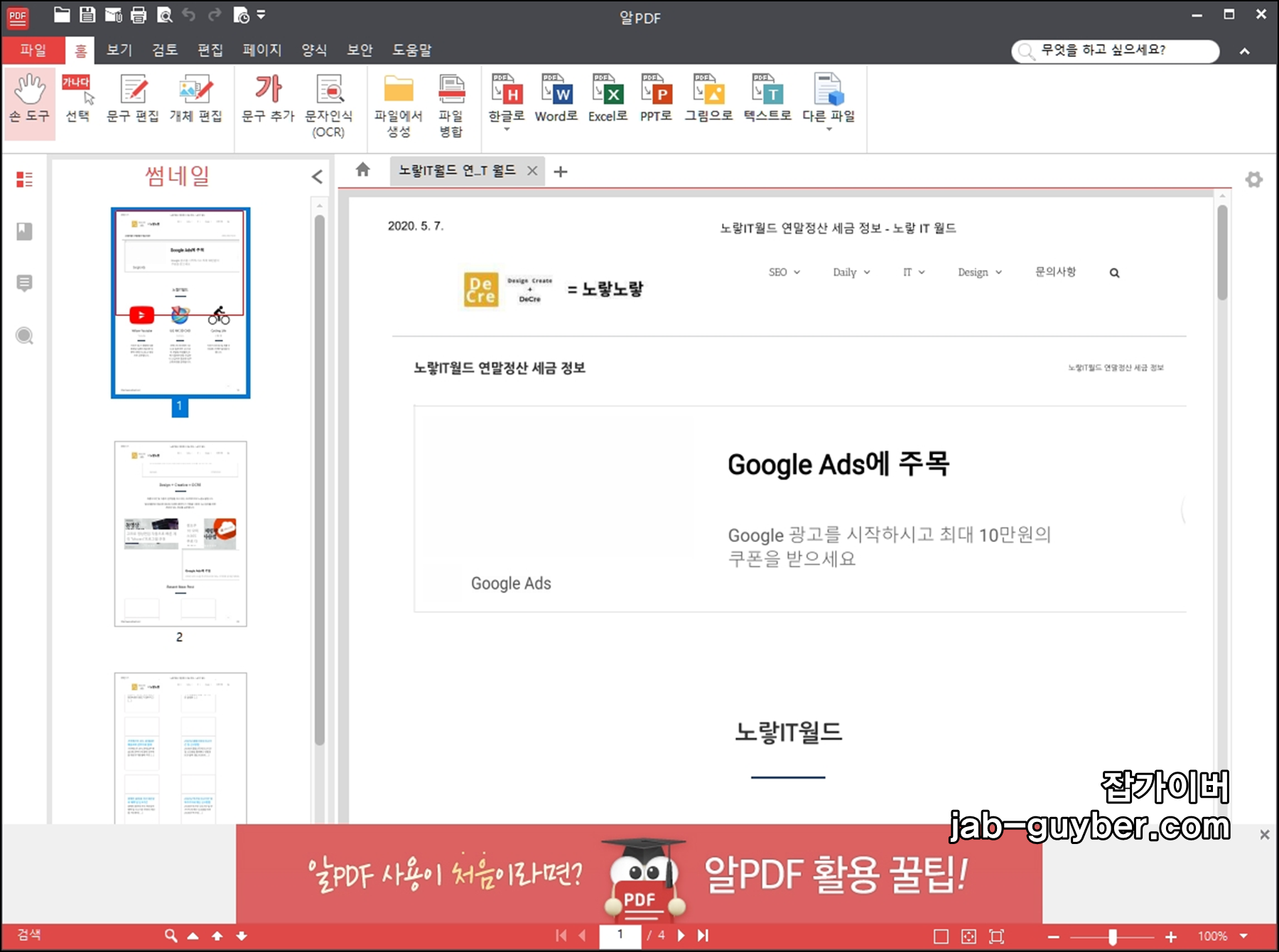Screen dimensions: 1279x952
Task: Switch to the 양식 ribbon tab
Action: 314,50
